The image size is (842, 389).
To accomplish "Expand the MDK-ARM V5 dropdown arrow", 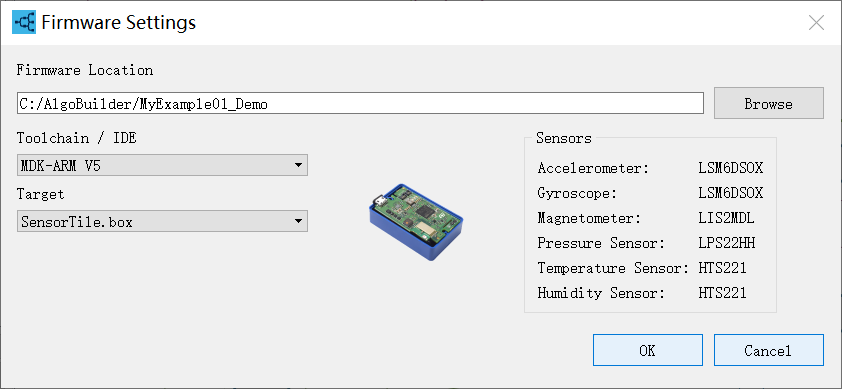I will point(299,165).
